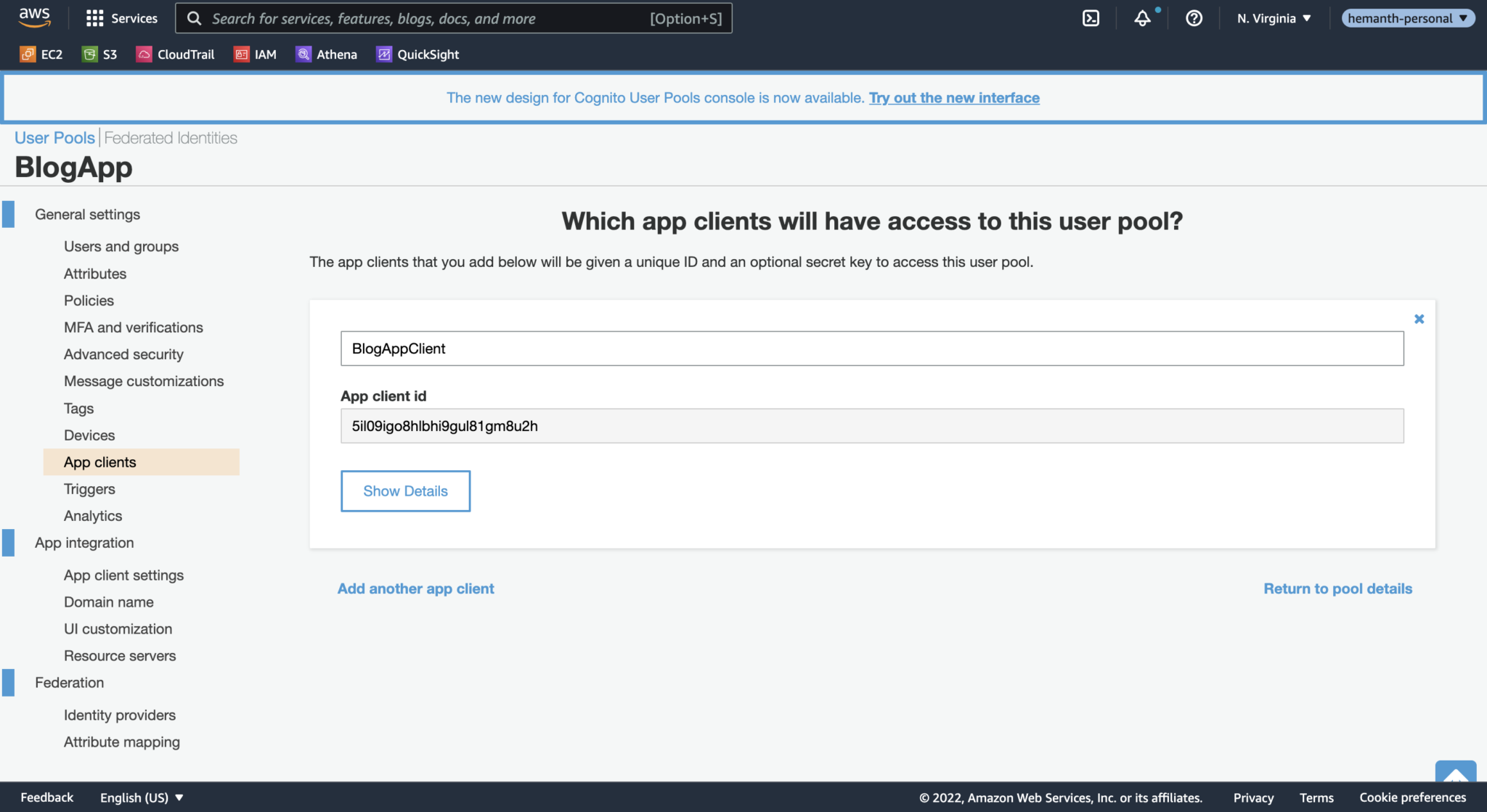
Task: Click the search magnifier icon
Action: tap(194, 18)
